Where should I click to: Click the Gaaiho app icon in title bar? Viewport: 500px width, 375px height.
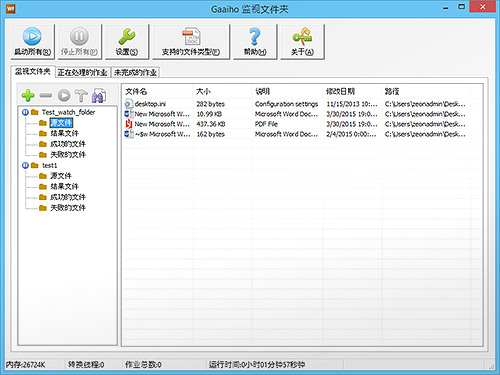click(11, 9)
